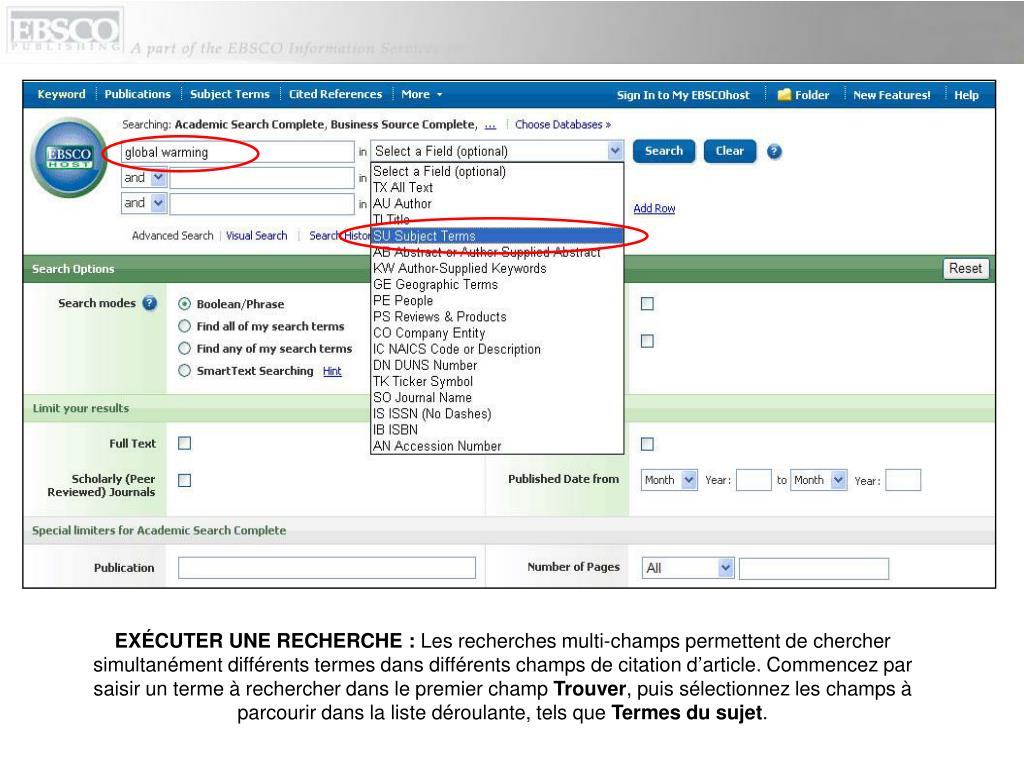This screenshot has width=1024, height=768.
Task: Choose GE Geographic Terms option
Action: click(x=498, y=285)
